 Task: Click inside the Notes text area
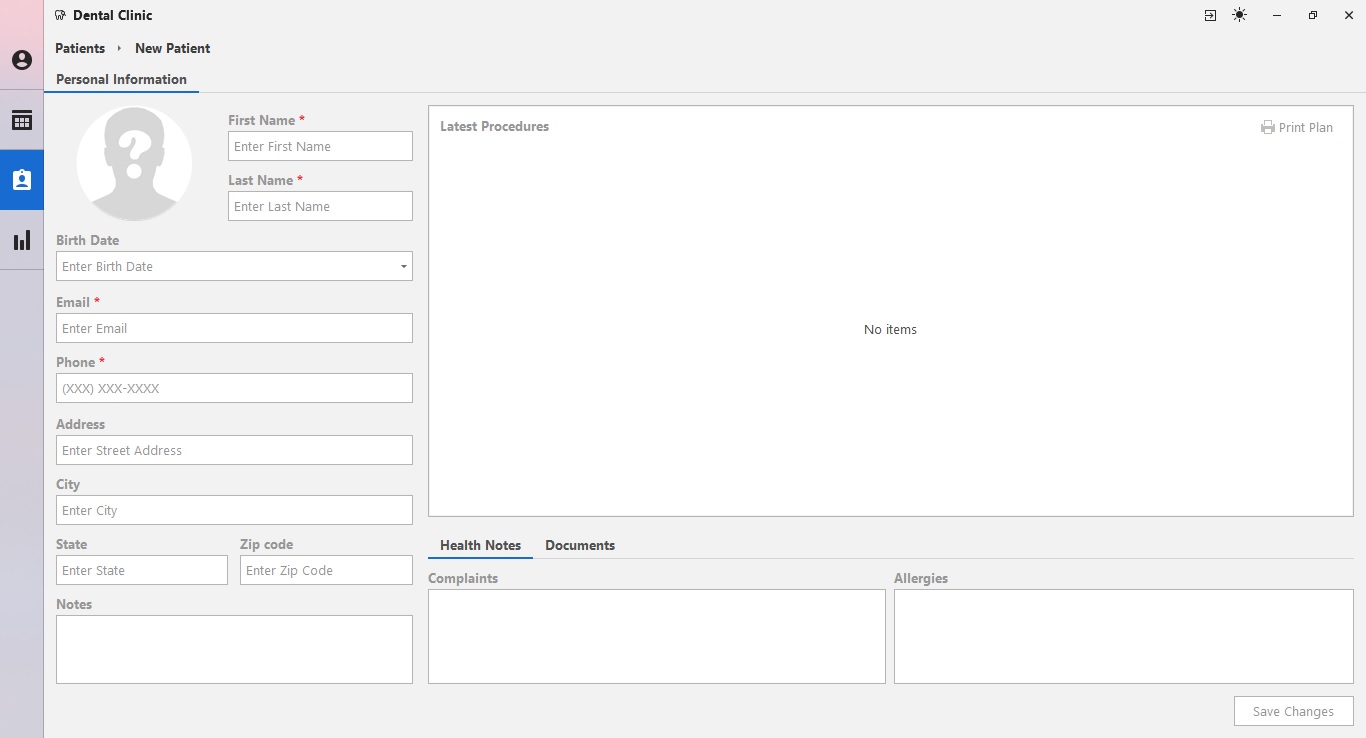point(234,650)
